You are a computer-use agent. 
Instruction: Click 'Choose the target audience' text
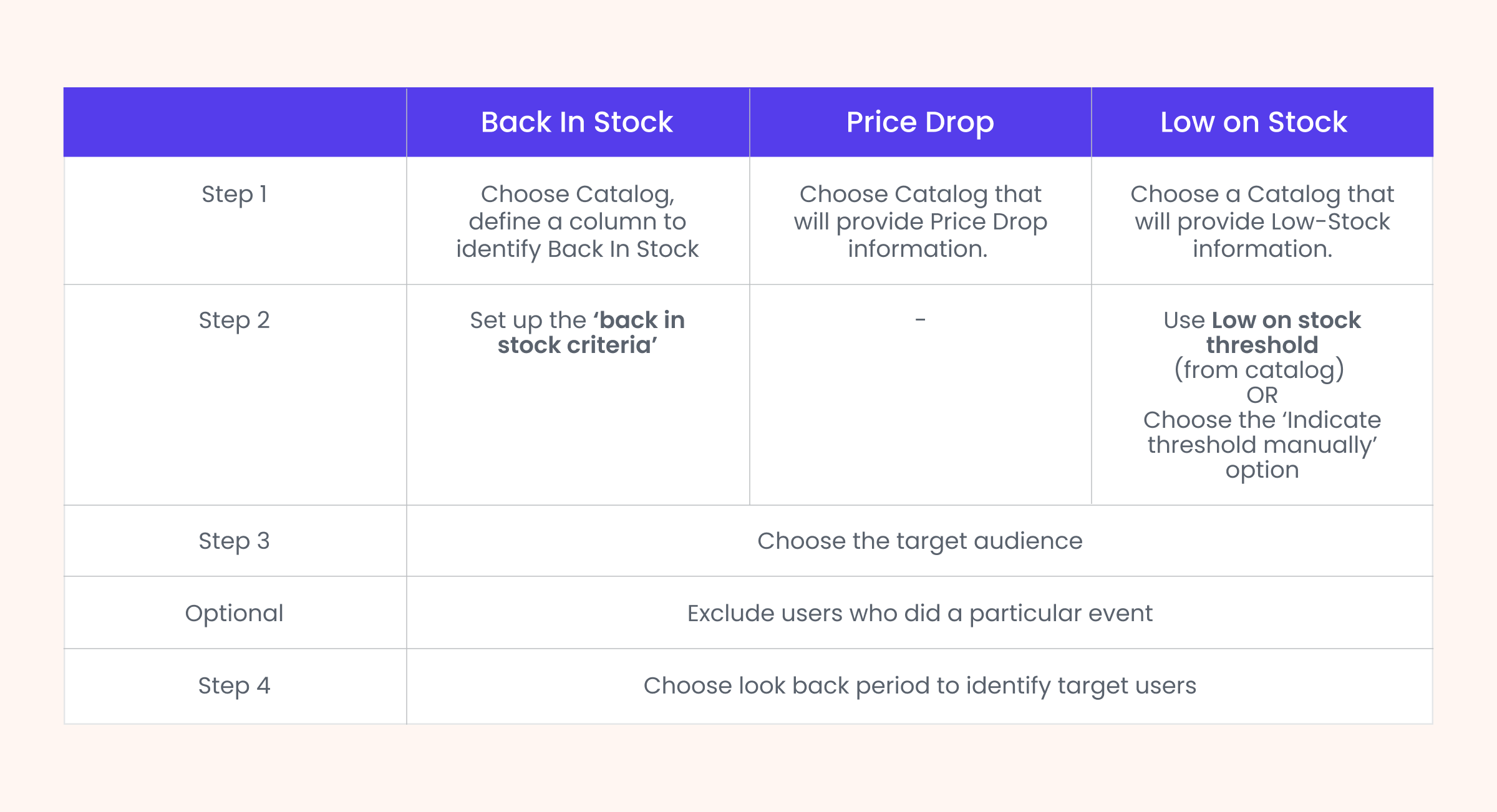[x=920, y=541]
